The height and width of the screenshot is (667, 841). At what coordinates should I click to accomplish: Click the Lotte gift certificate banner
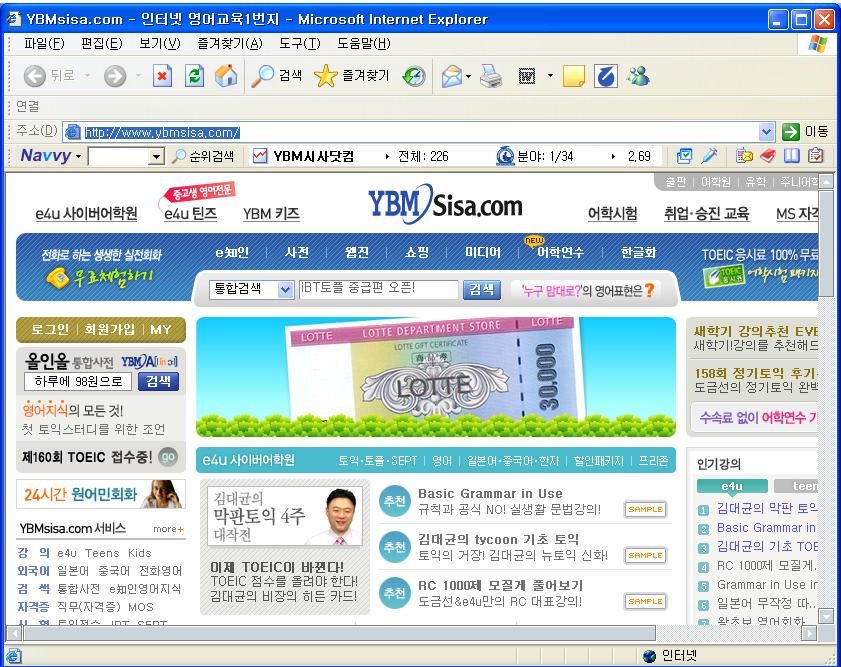(436, 376)
